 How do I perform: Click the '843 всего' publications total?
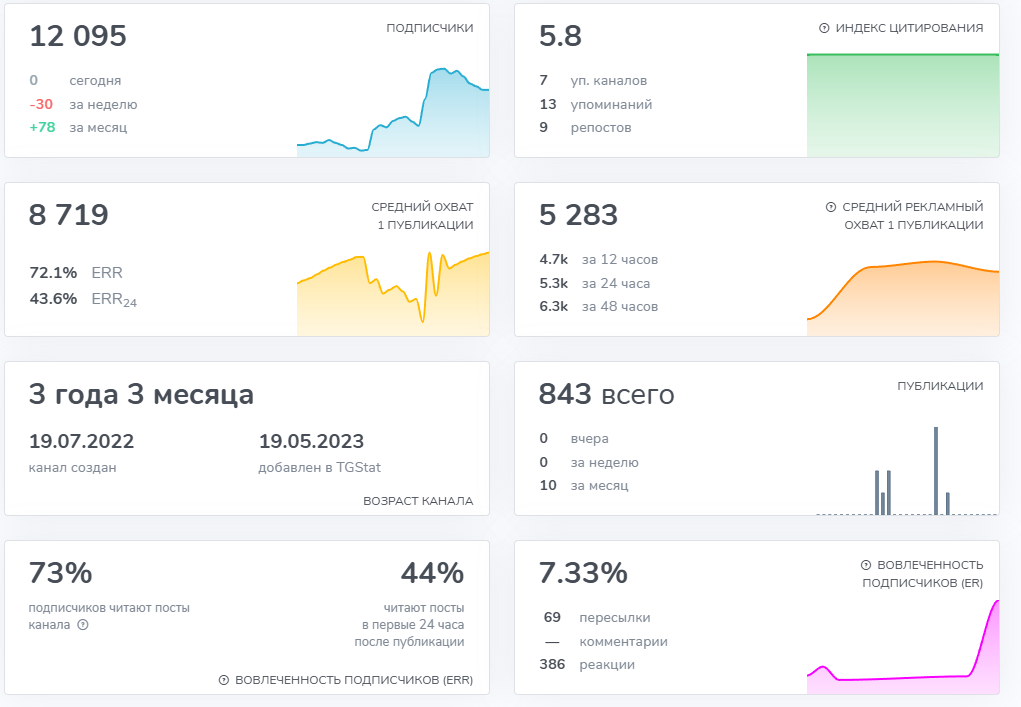coord(606,395)
